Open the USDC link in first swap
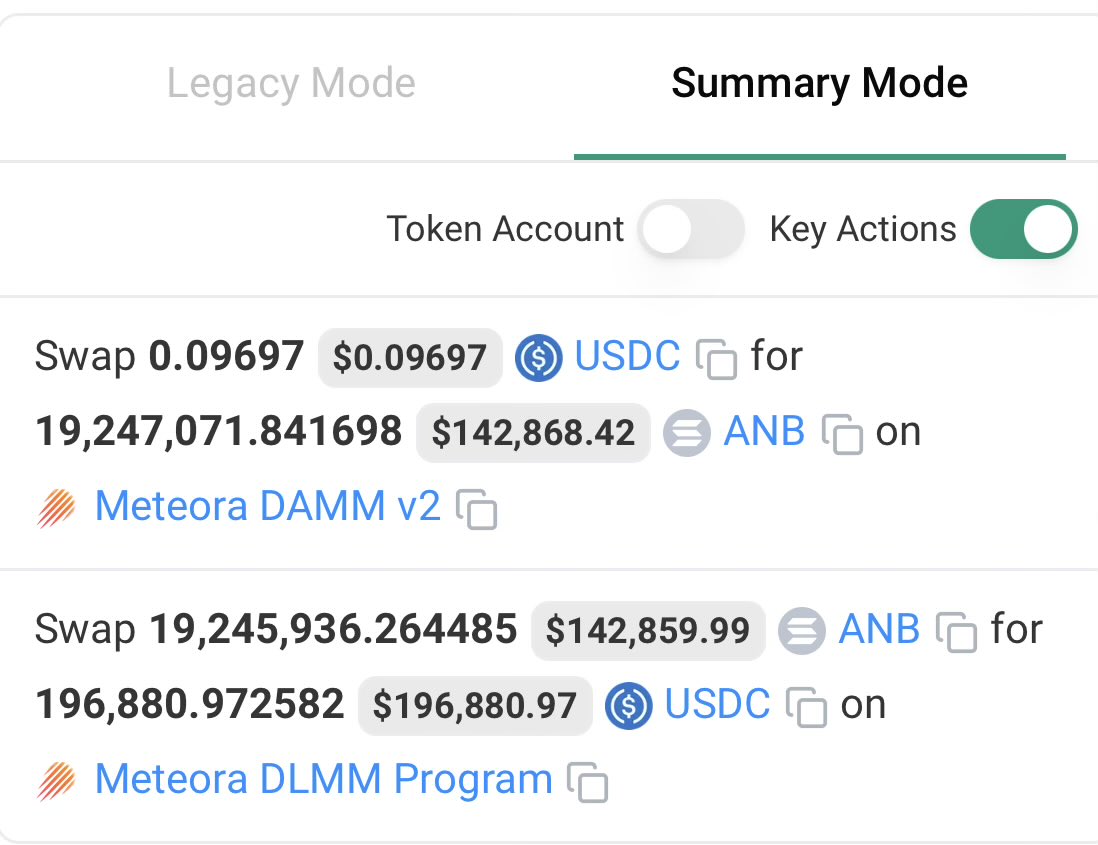The height and width of the screenshot is (845, 1098). (x=627, y=356)
